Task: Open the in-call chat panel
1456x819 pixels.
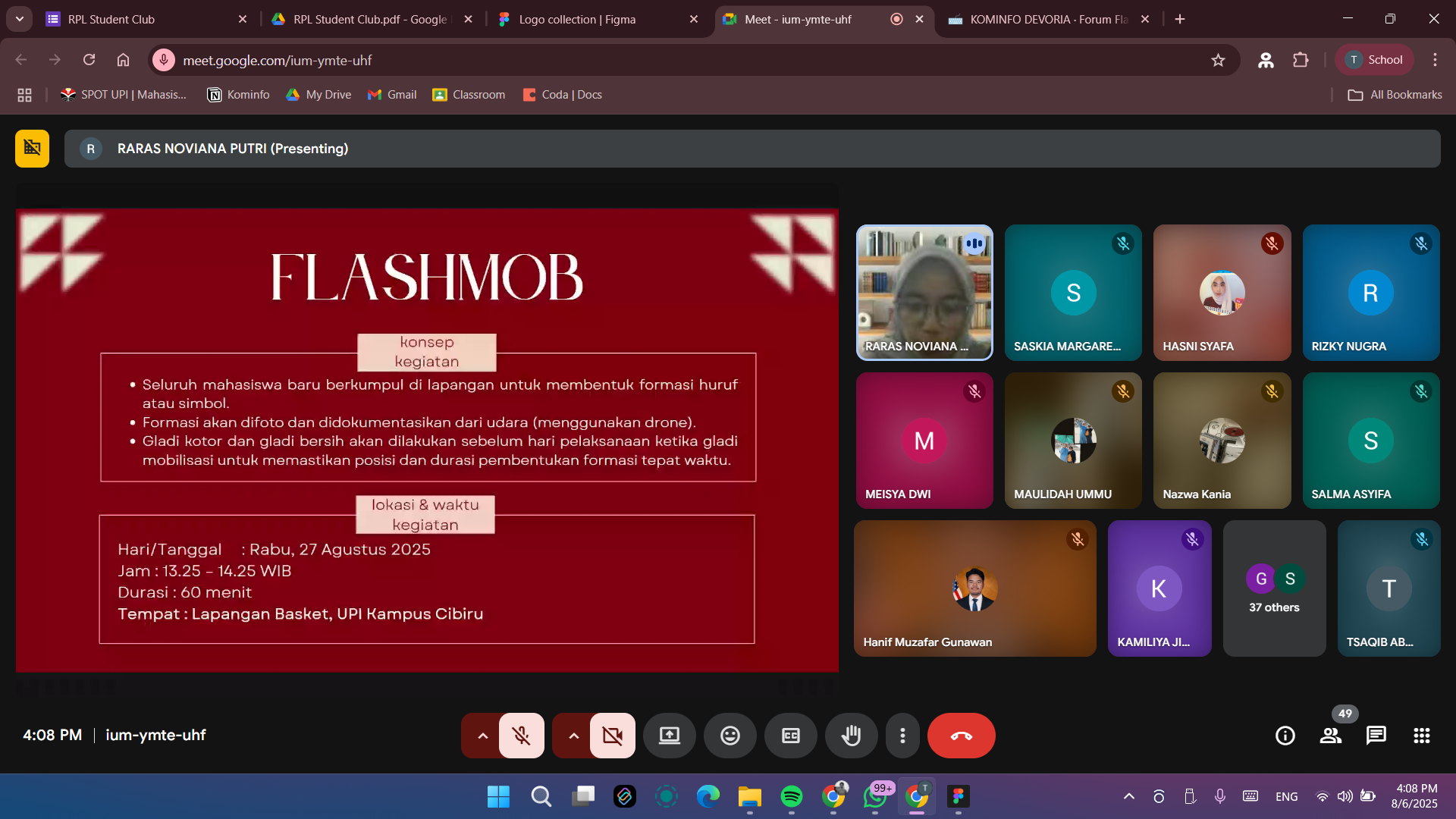Action: point(1376,735)
